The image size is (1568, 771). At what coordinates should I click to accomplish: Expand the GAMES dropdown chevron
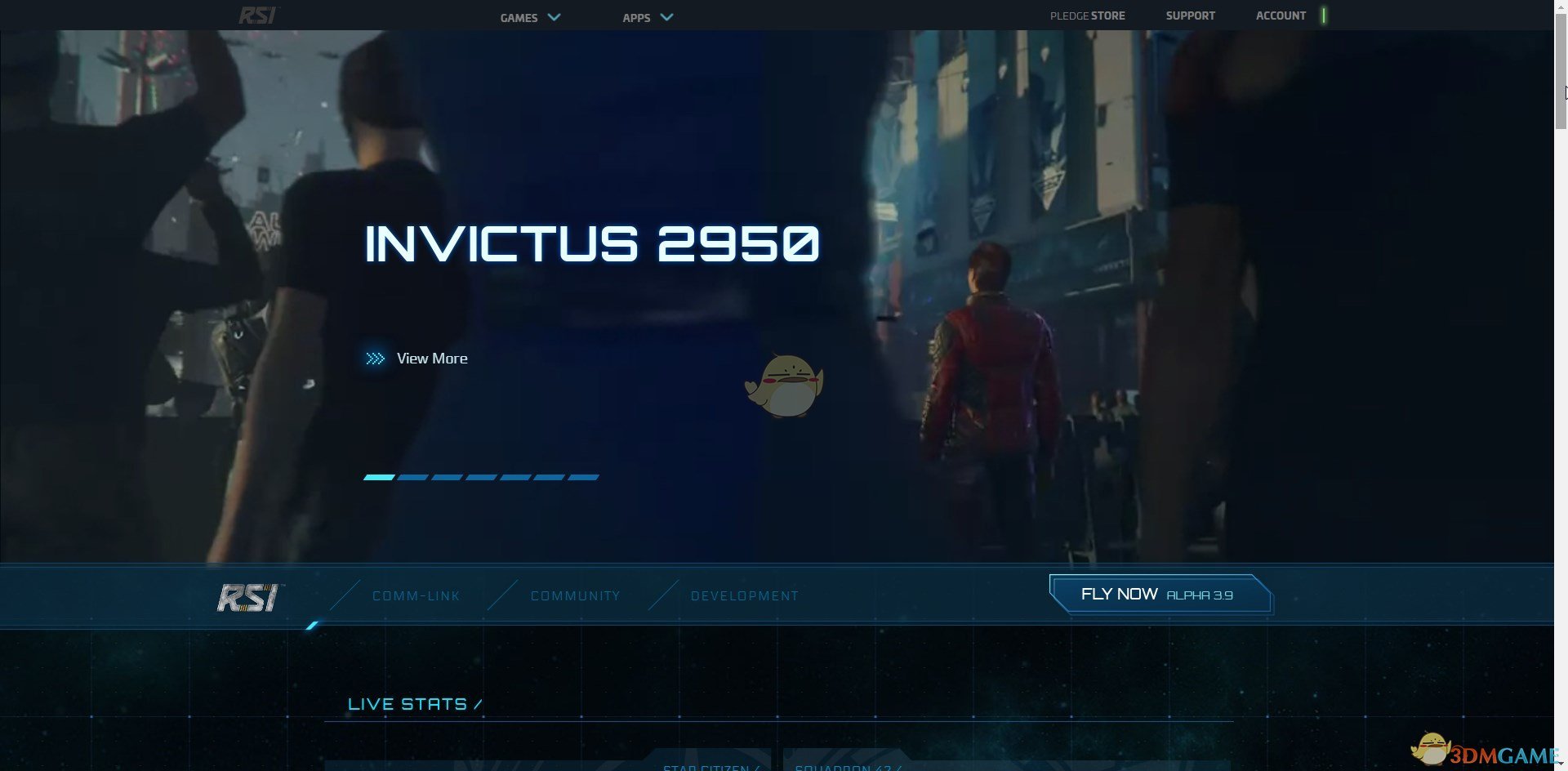555,17
